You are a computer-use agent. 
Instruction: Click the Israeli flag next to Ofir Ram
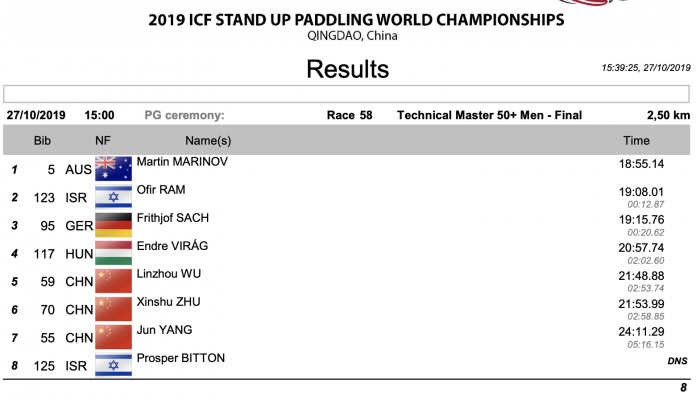click(113, 196)
